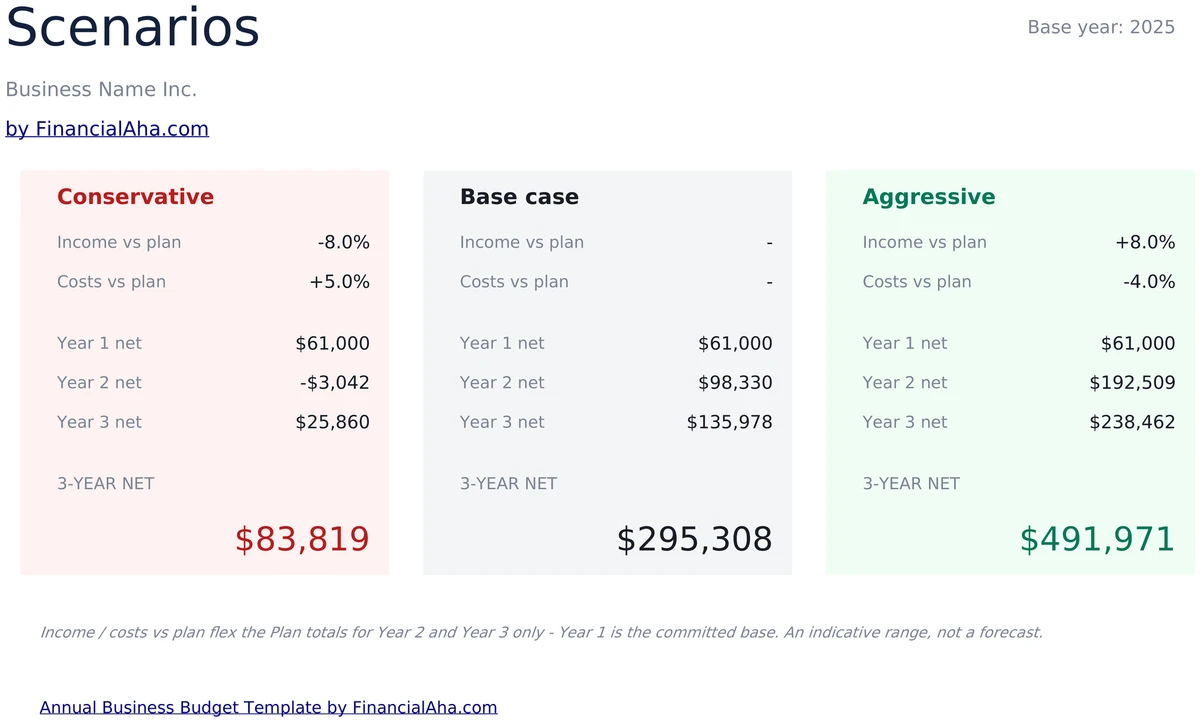Select the Aggressive scenario heading
The width and height of the screenshot is (1200, 722).
(929, 198)
